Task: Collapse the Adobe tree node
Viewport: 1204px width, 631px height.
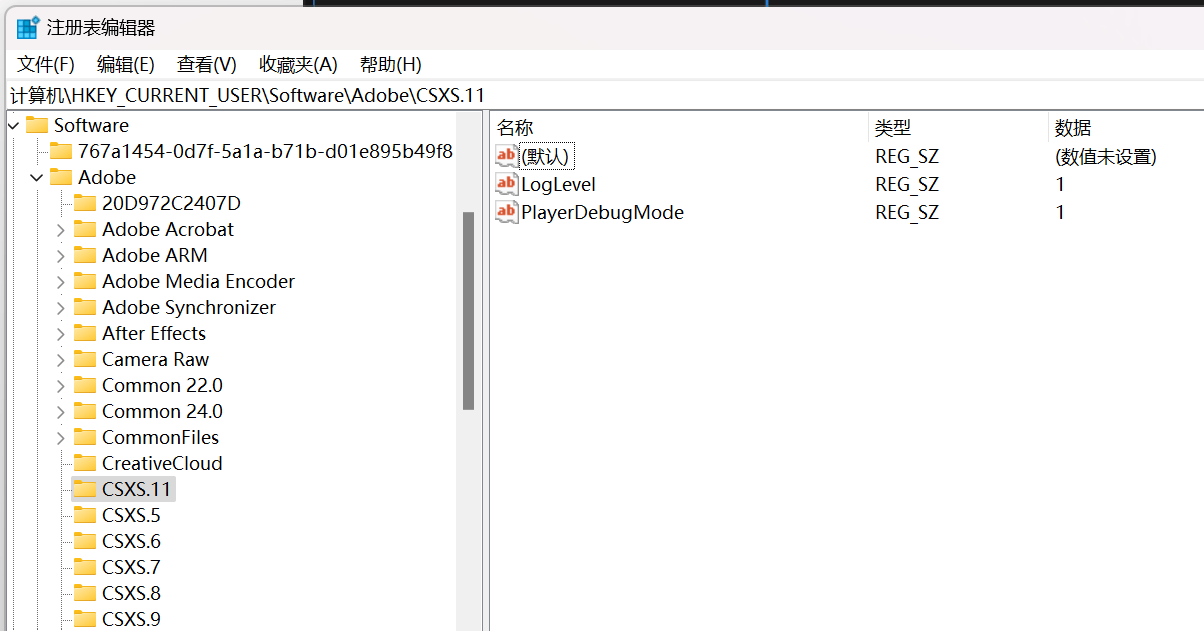Action: [37, 177]
